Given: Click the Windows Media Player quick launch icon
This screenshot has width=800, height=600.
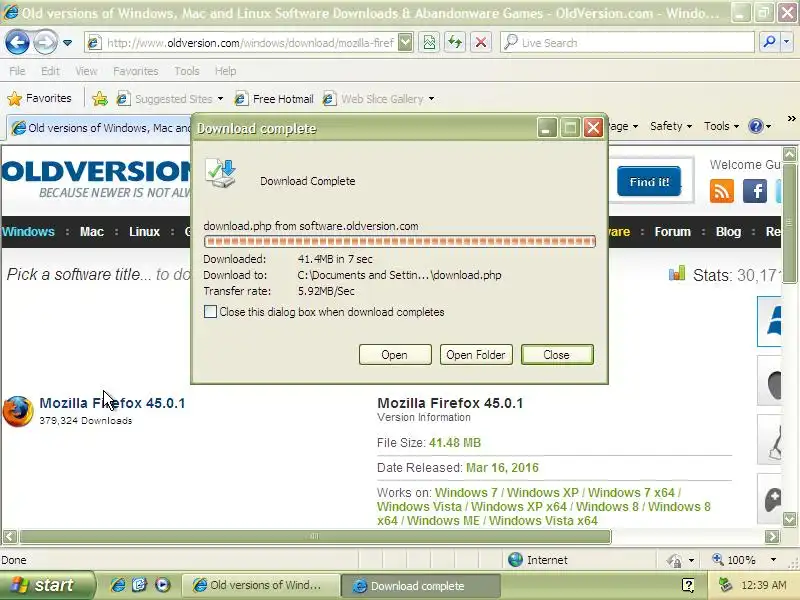Looking at the screenshot, I should click(162, 585).
